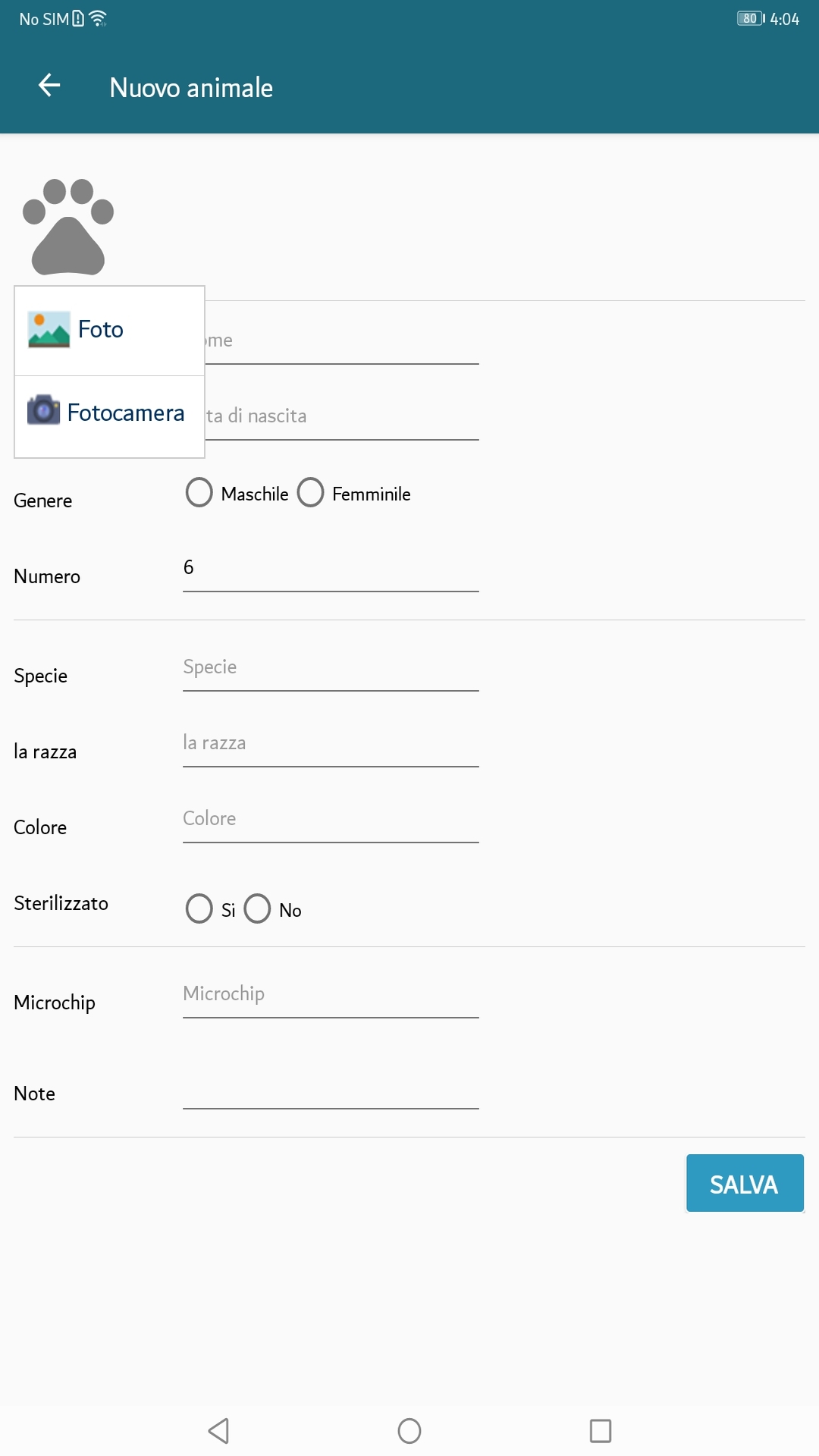This screenshot has height=1456, width=819.
Task: Choose the Fotocamera option
Action: (x=125, y=413)
